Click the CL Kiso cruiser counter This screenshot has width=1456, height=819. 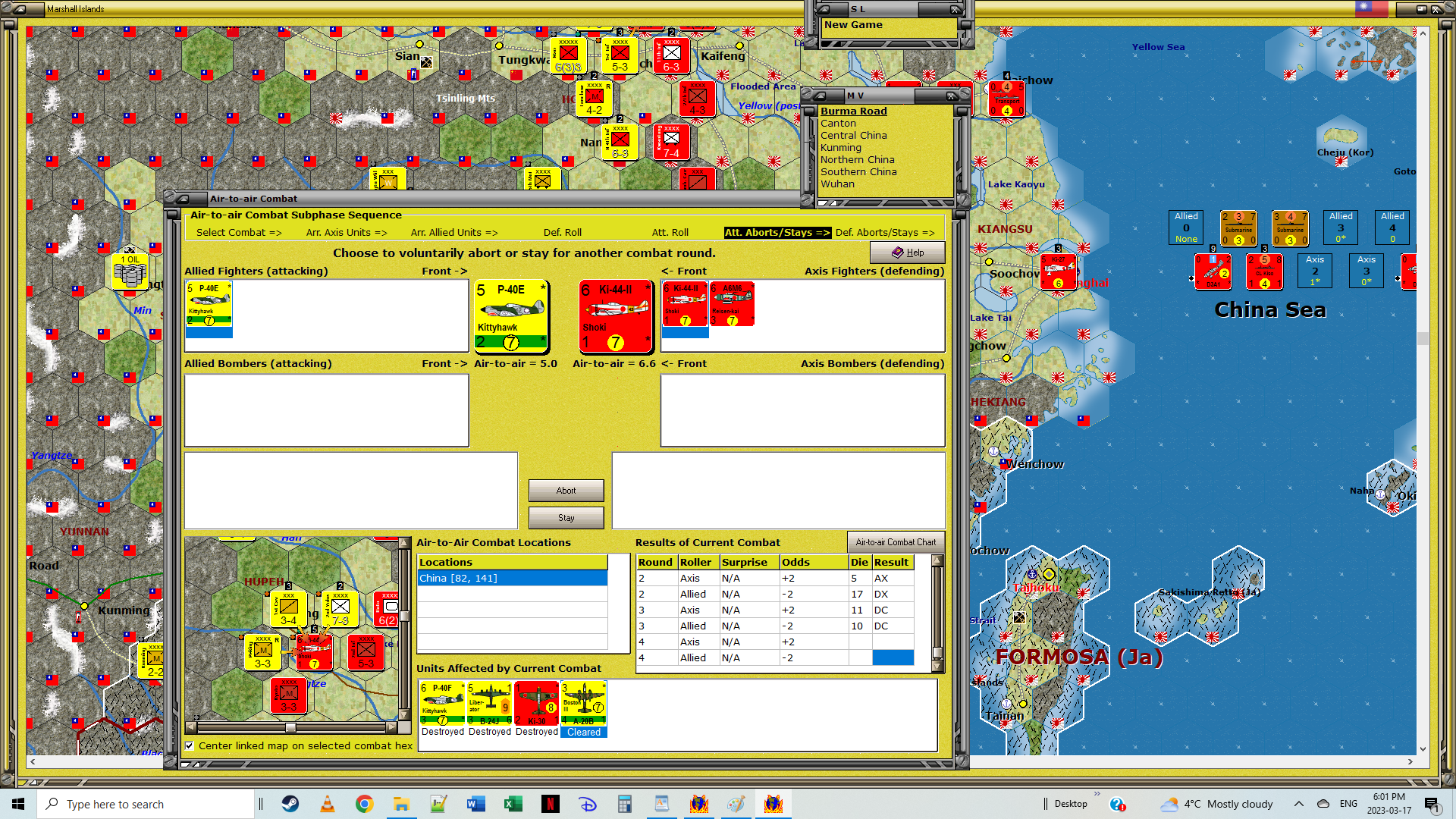click(1264, 271)
